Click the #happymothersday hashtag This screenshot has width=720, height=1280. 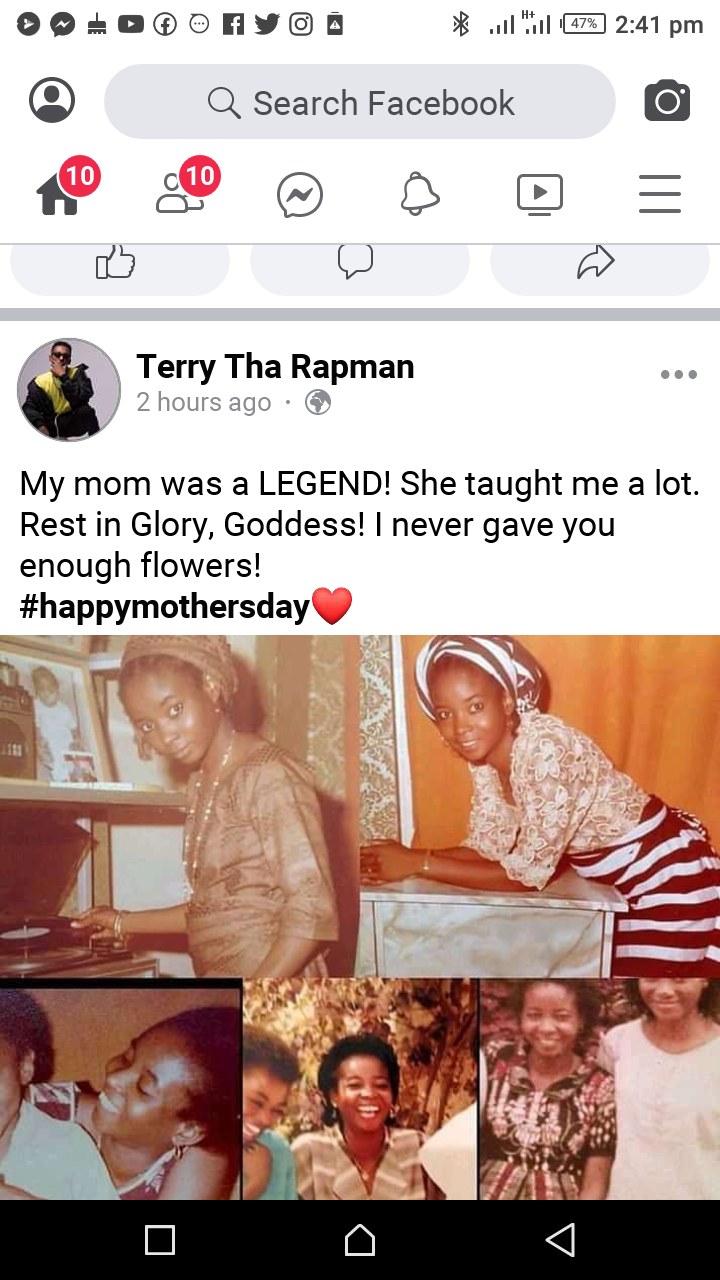coord(164,606)
